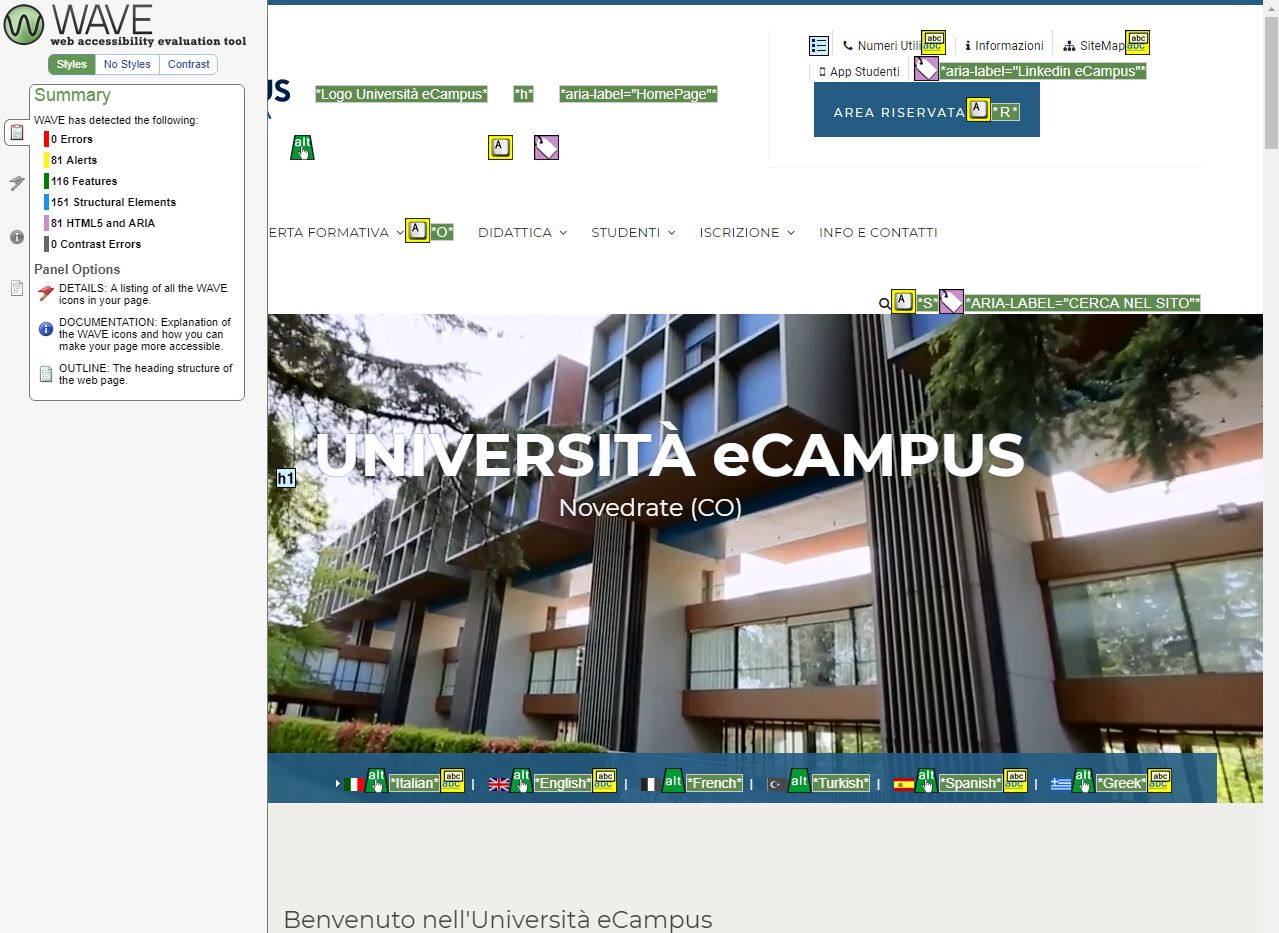
Task: Click the abc alert icon after *Greek*
Action: tap(1159, 781)
